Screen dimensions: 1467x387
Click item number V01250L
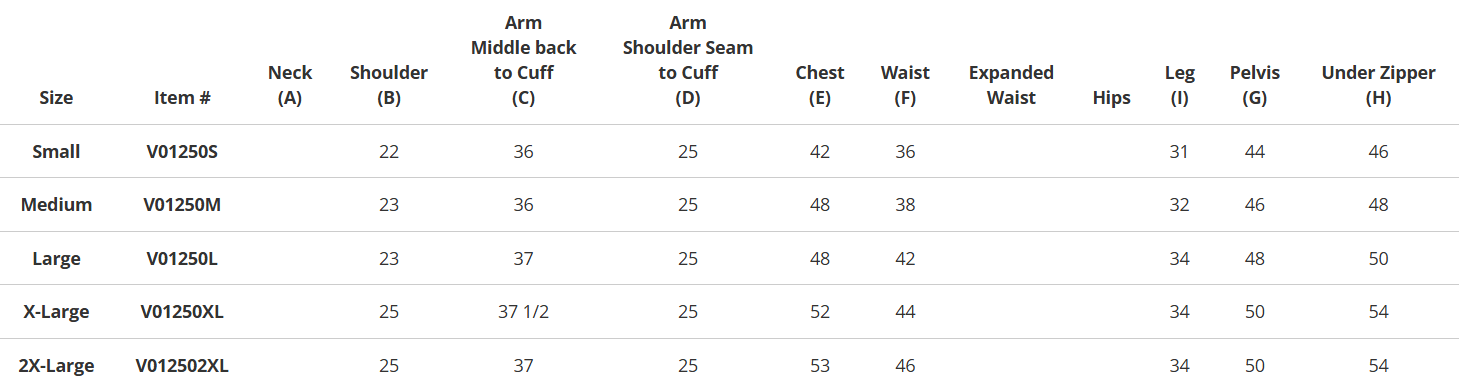tap(182, 259)
